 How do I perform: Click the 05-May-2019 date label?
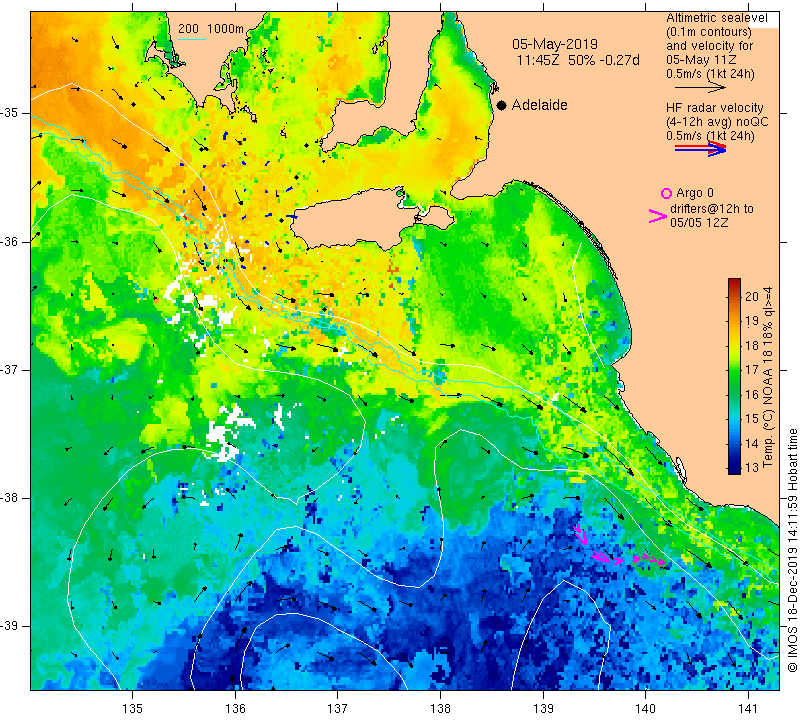click(555, 44)
